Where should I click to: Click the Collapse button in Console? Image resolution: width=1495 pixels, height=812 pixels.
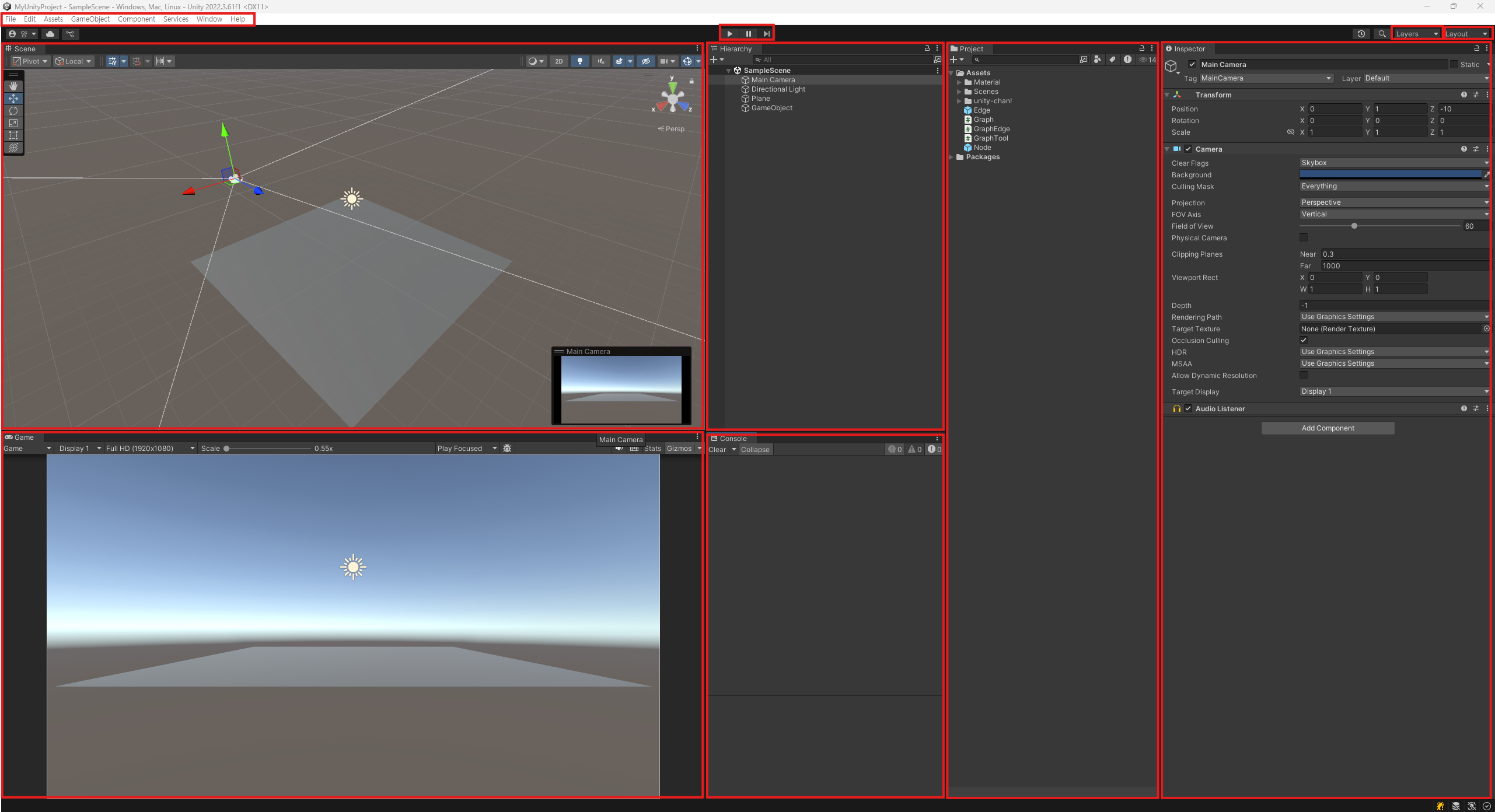click(755, 450)
